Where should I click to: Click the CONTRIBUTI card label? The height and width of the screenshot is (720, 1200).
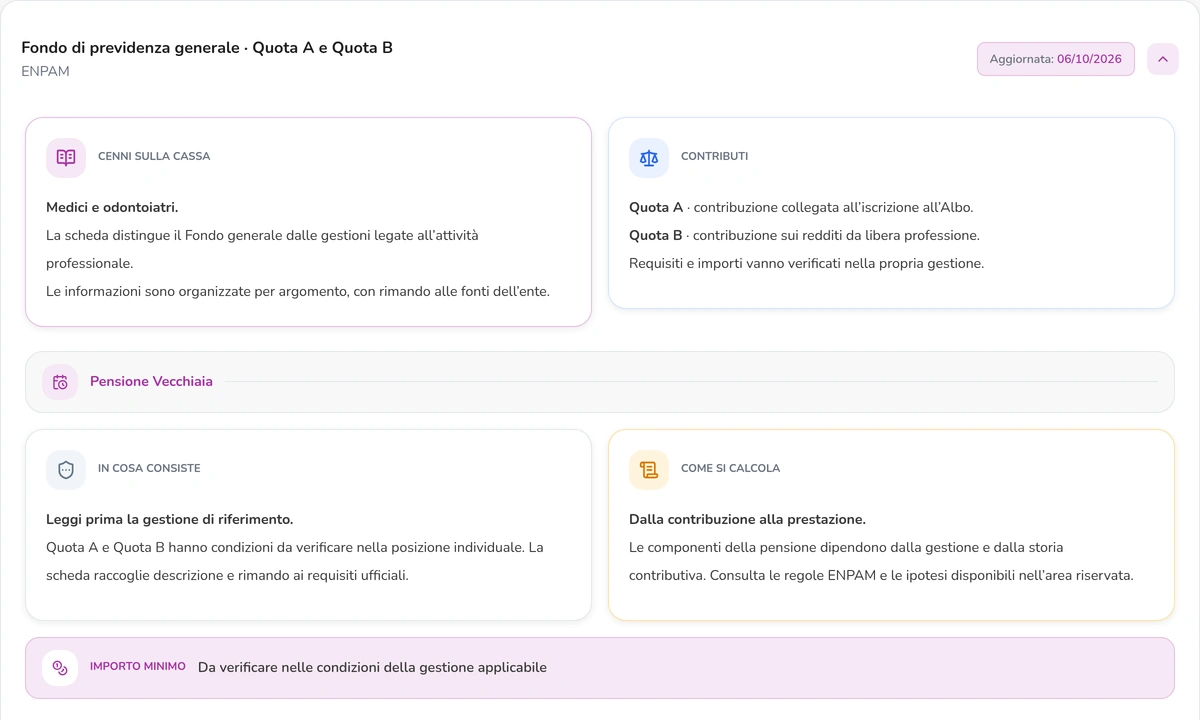click(x=714, y=157)
